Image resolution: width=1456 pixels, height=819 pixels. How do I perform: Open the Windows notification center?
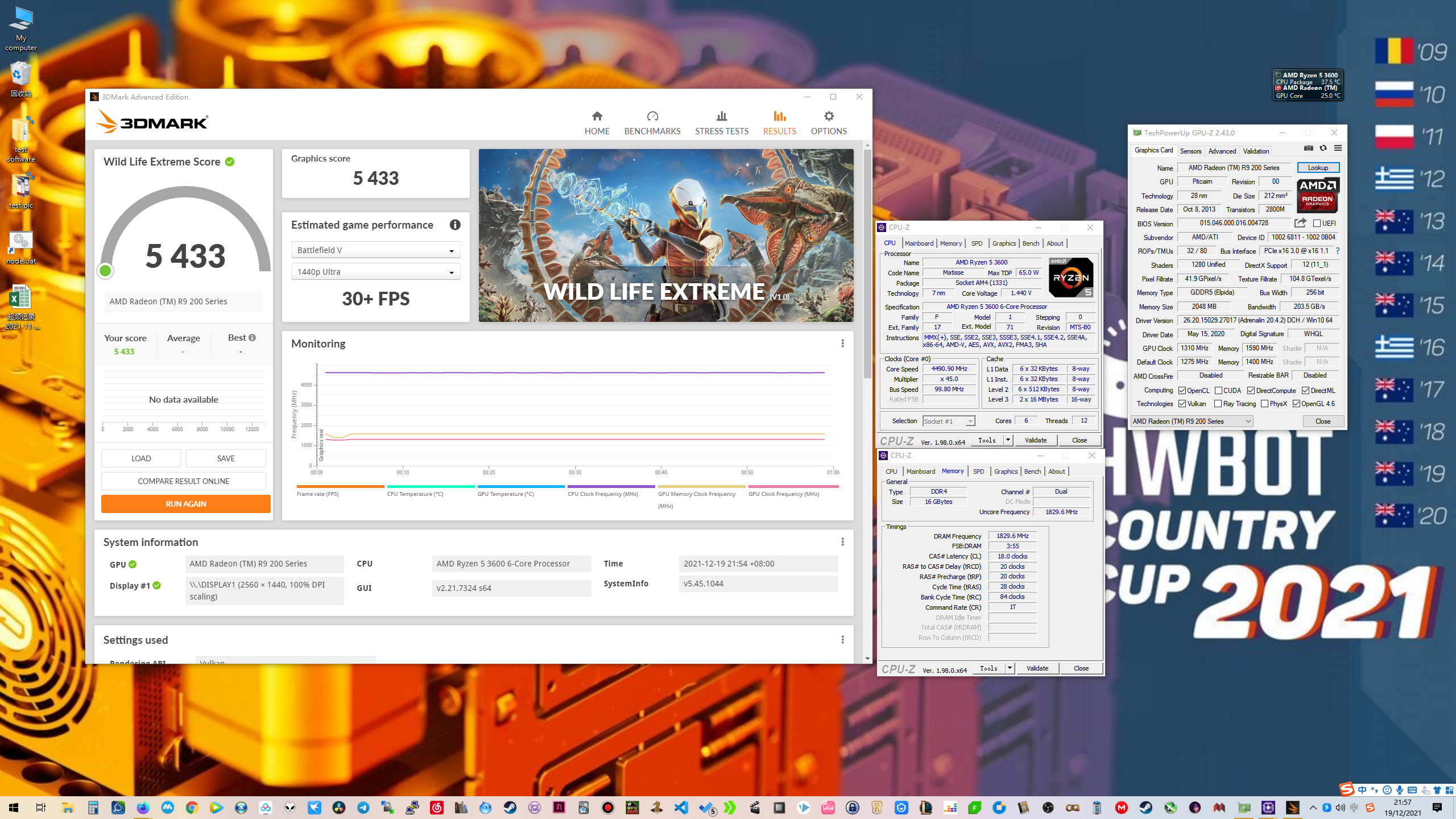[1437, 808]
